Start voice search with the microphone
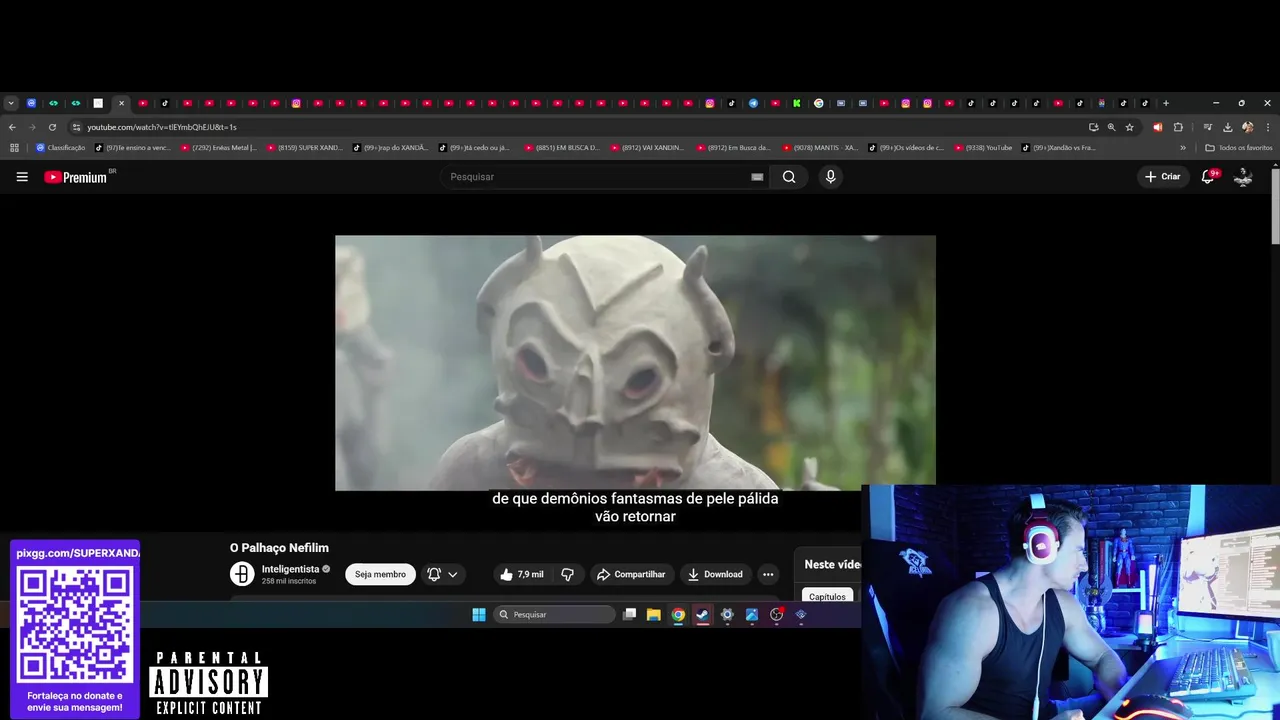The width and height of the screenshot is (1280, 720). tap(830, 177)
